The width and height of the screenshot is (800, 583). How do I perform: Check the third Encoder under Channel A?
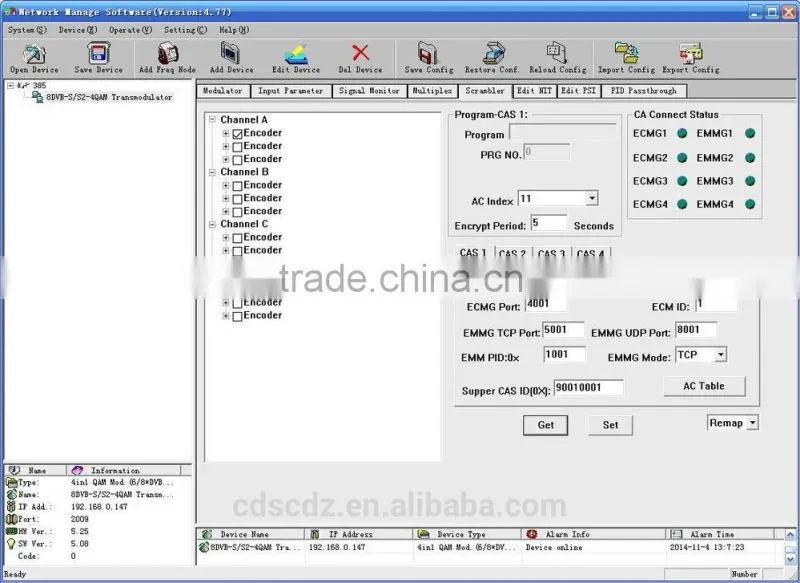tap(237, 160)
